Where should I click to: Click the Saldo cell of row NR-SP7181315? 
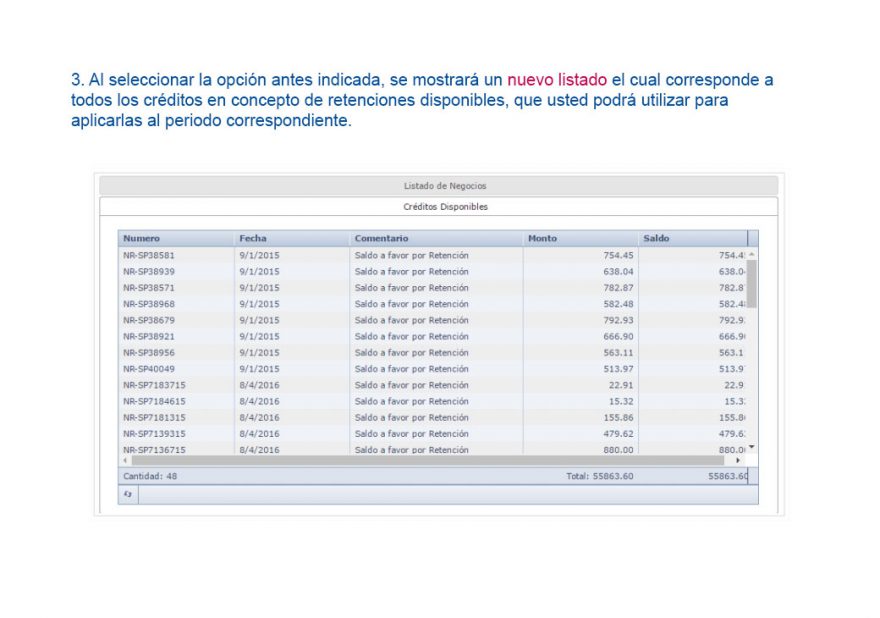[693, 418]
